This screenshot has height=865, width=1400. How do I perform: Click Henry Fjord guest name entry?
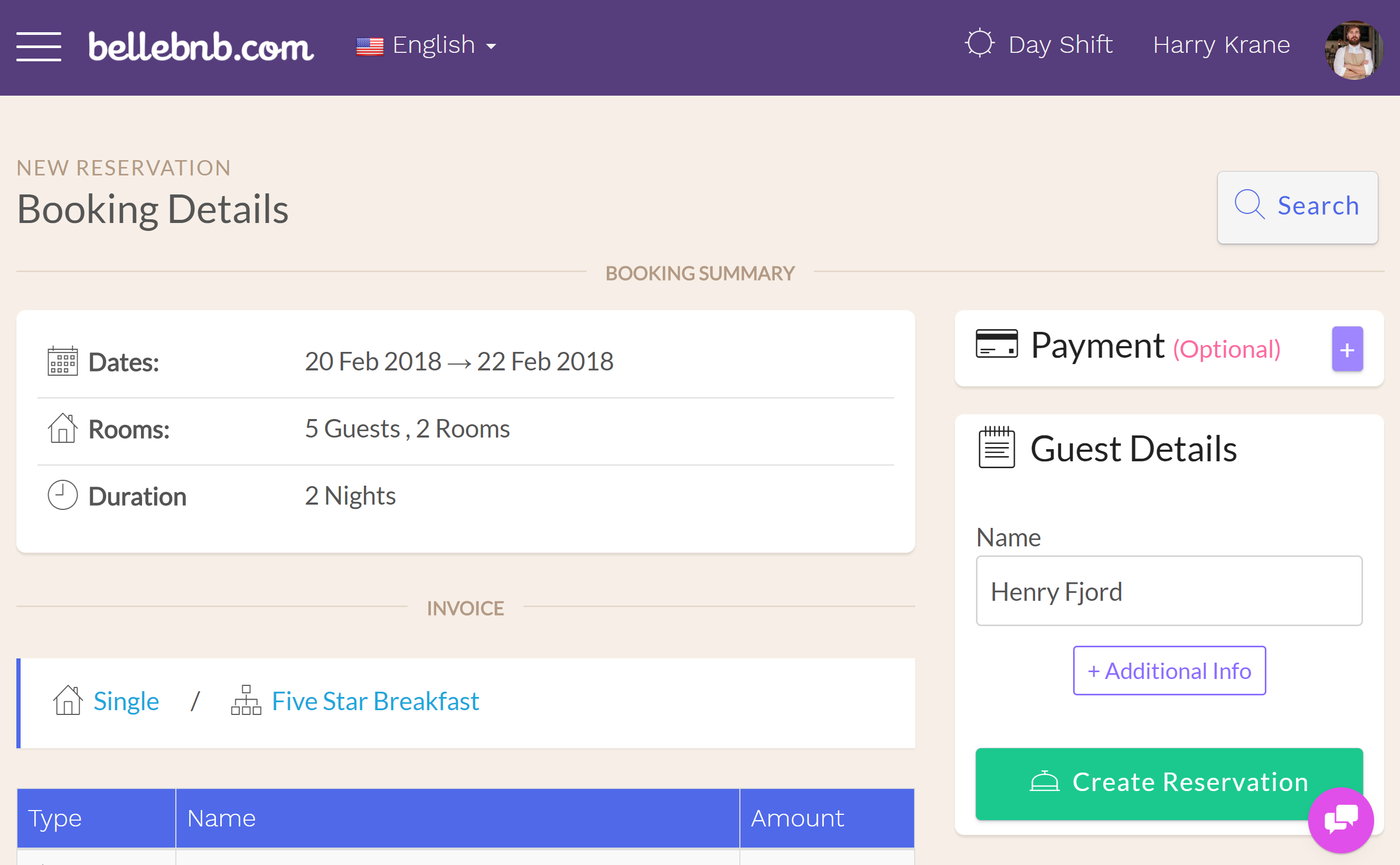[1169, 590]
